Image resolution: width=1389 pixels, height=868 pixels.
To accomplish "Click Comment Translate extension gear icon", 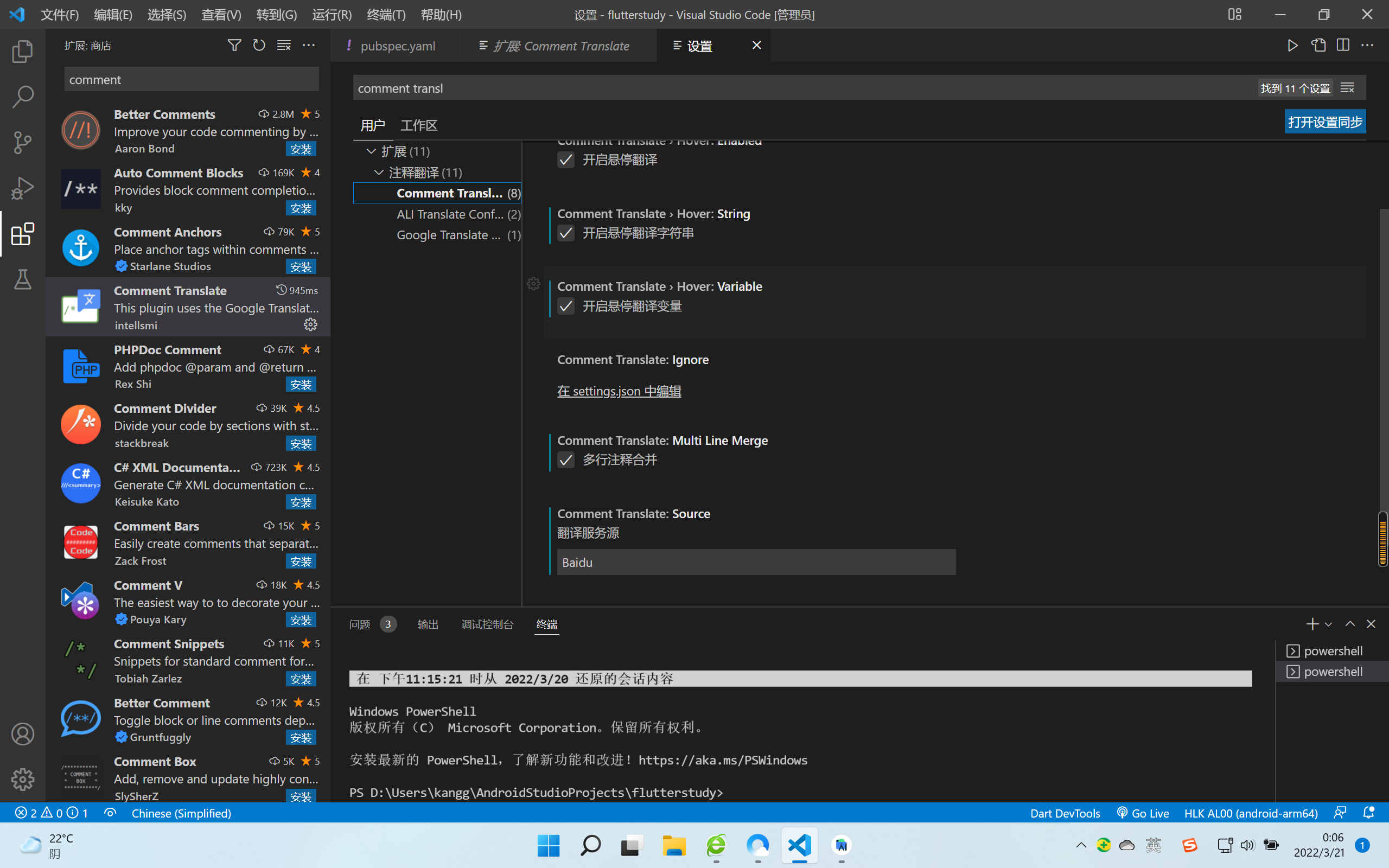I will click(310, 325).
